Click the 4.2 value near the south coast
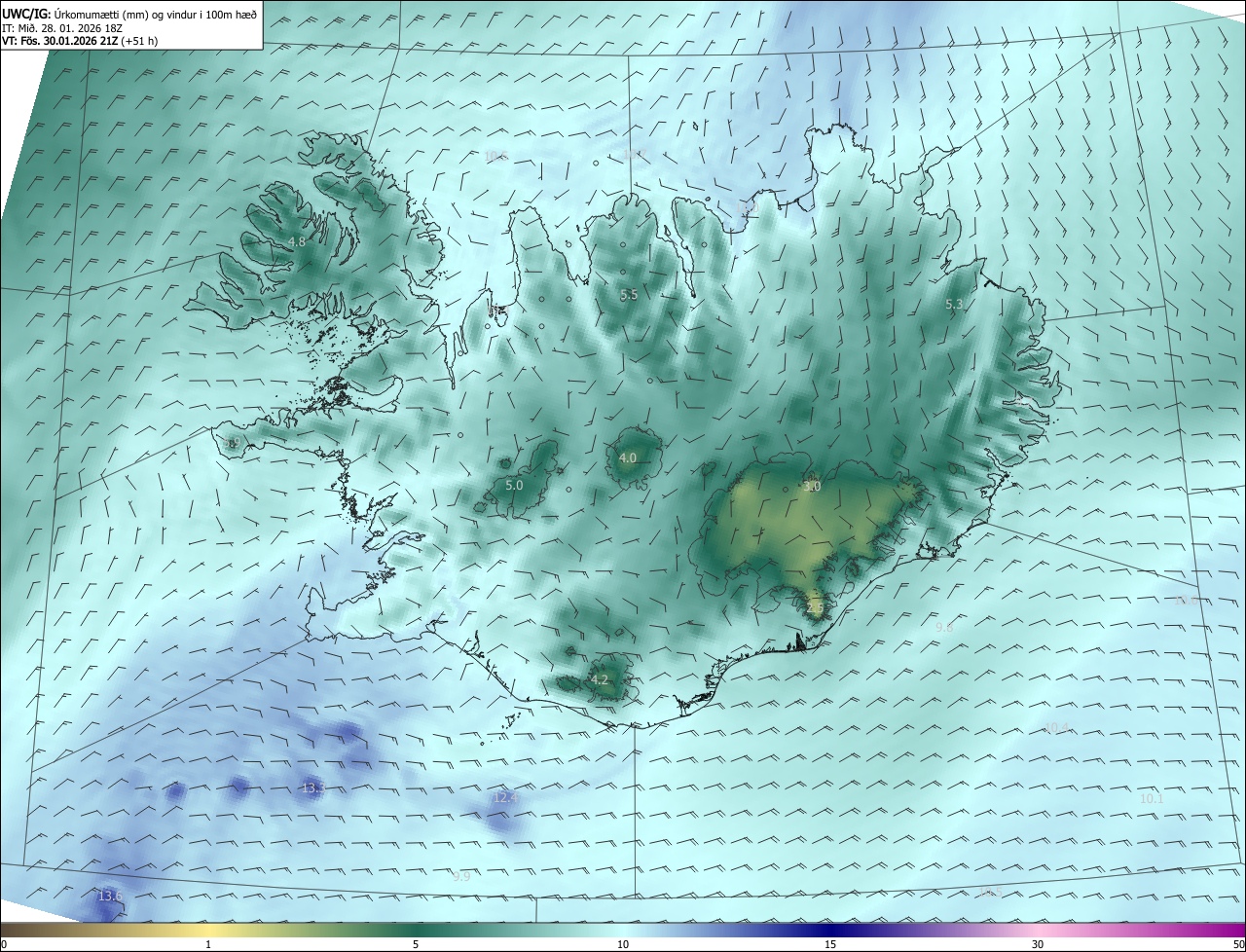The image size is (1246, 952). [600, 680]
